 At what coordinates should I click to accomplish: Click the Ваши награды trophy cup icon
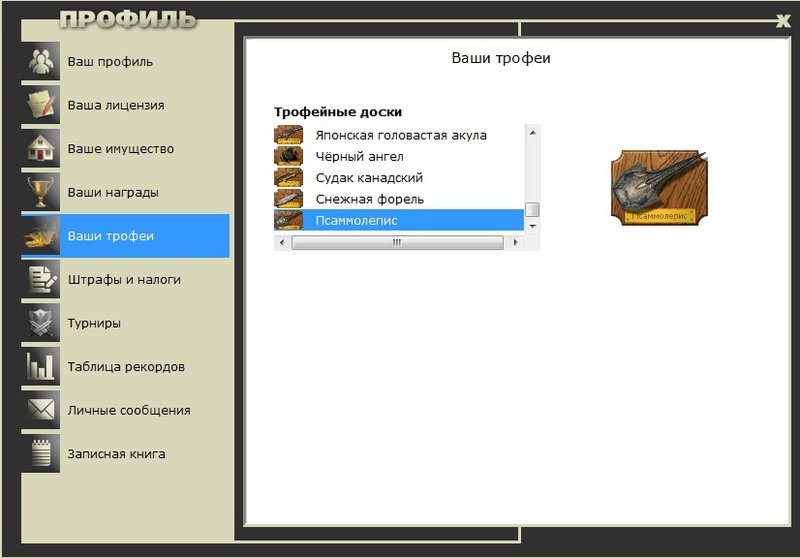[41, 192]
